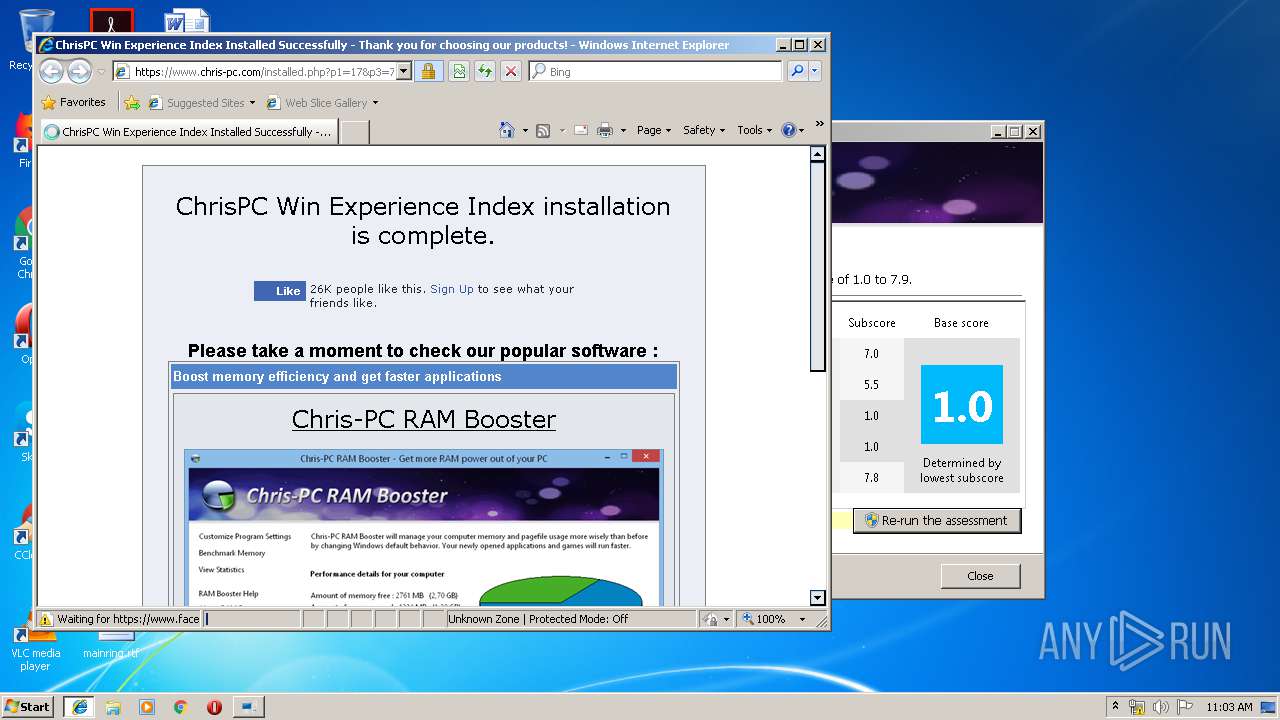This screenshot has height=720, width=1280.
Task: Open the Chris-PC RAM Booster heading link
Action: 424,419
